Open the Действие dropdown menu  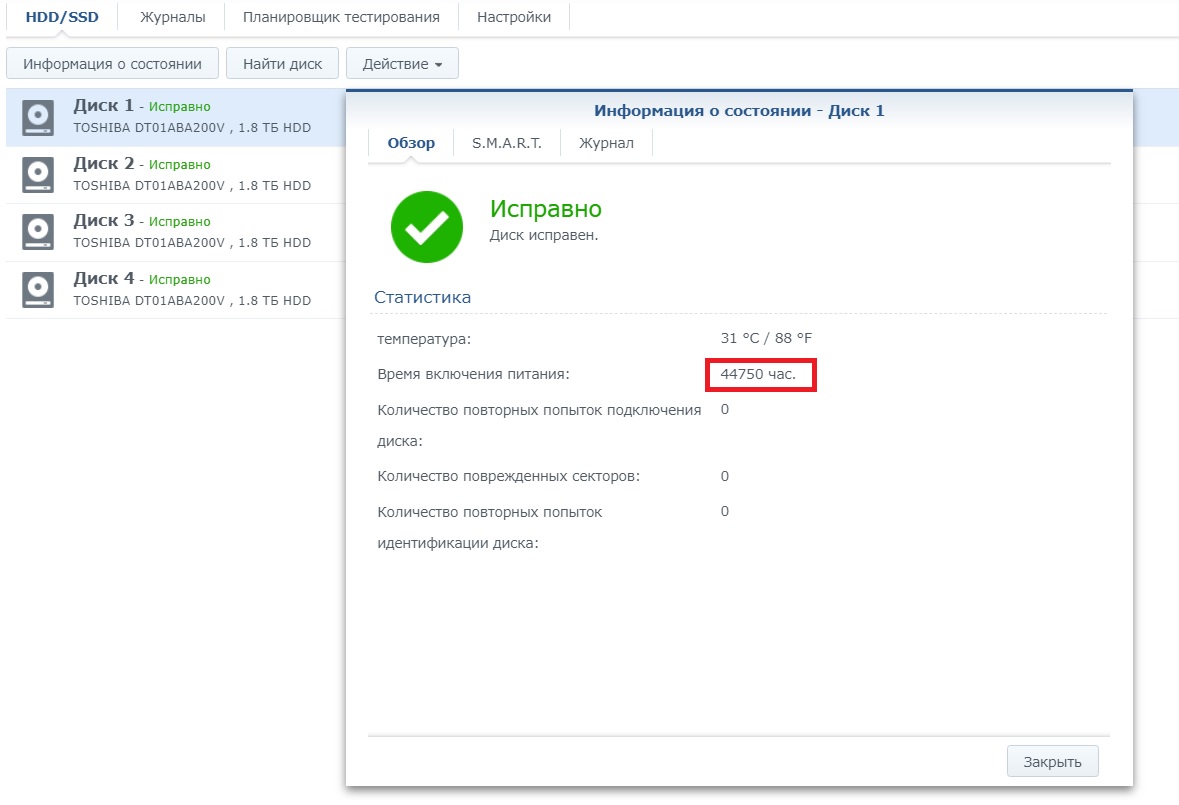(402, 64)
